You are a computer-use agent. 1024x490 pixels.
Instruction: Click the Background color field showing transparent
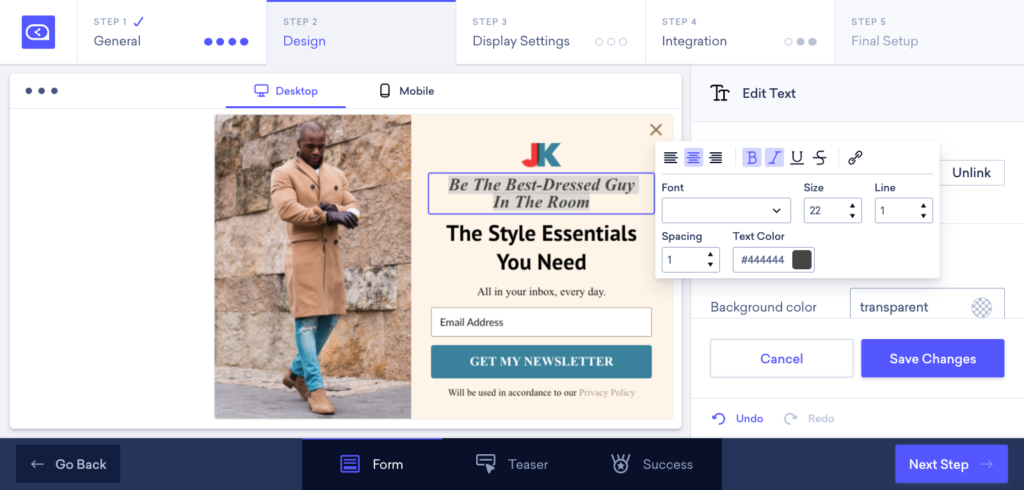pos(927,304)
